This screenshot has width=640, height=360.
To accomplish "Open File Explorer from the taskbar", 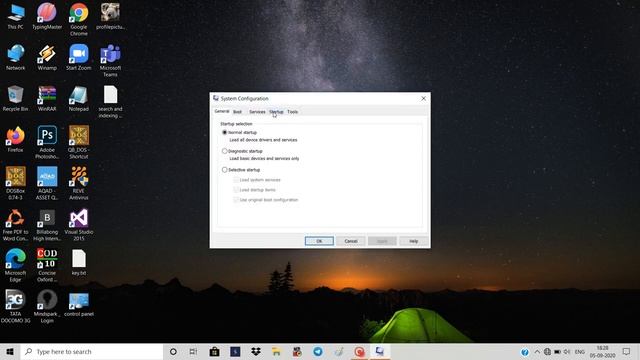I will pyautogui.click(x=276, y=351).
